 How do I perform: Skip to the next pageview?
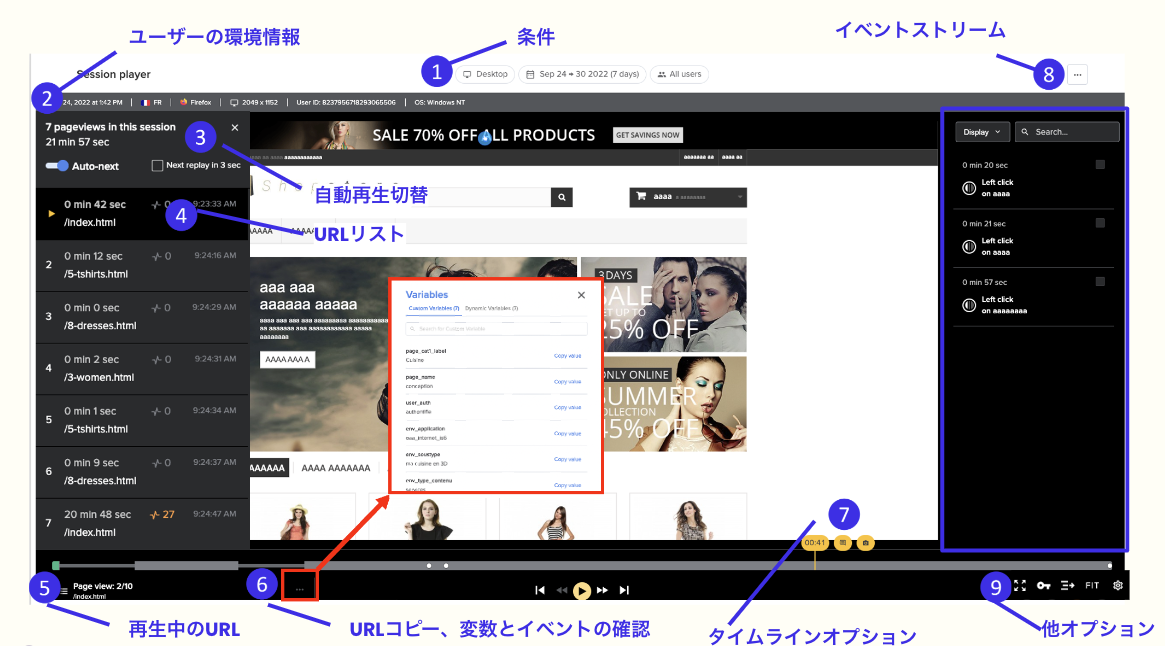coord(625,591)
